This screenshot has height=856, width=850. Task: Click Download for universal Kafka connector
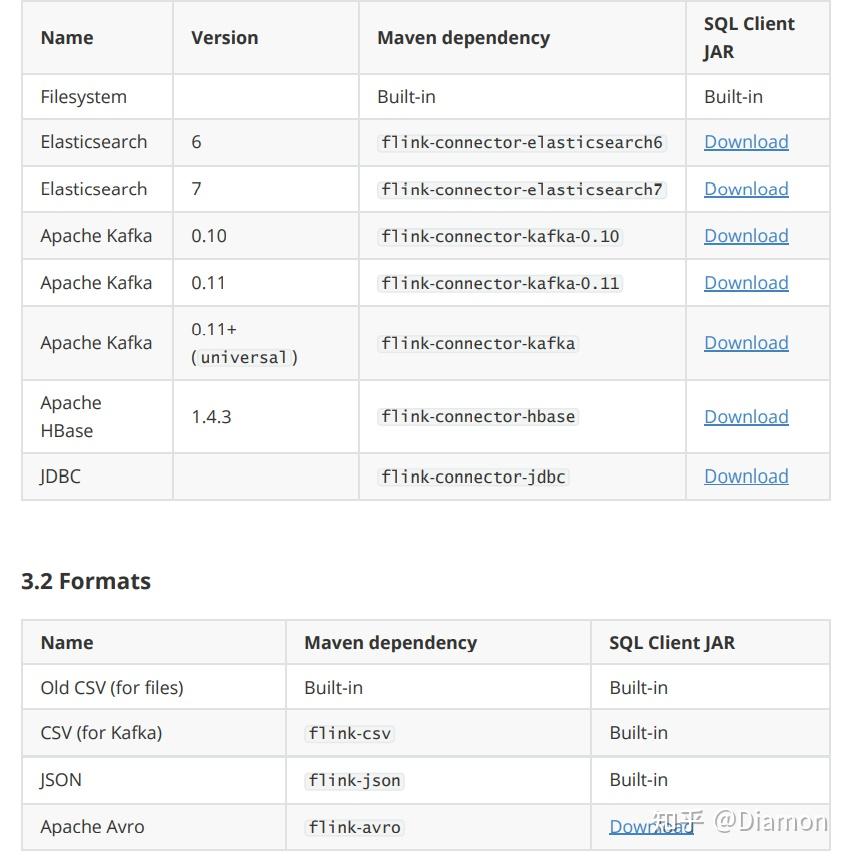(x=746, y=343)
